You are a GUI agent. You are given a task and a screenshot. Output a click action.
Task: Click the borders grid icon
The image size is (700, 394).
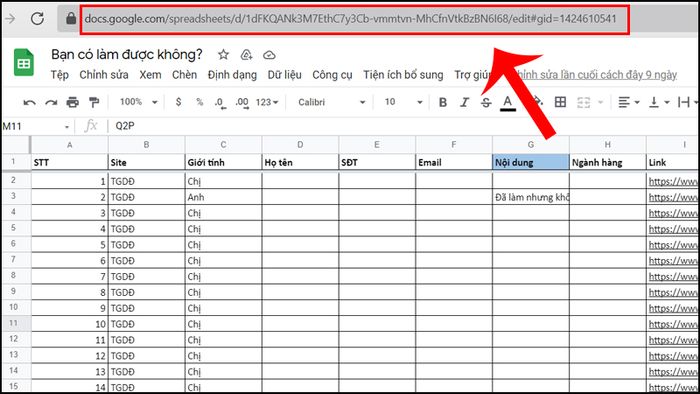click(x=560, y=102)
